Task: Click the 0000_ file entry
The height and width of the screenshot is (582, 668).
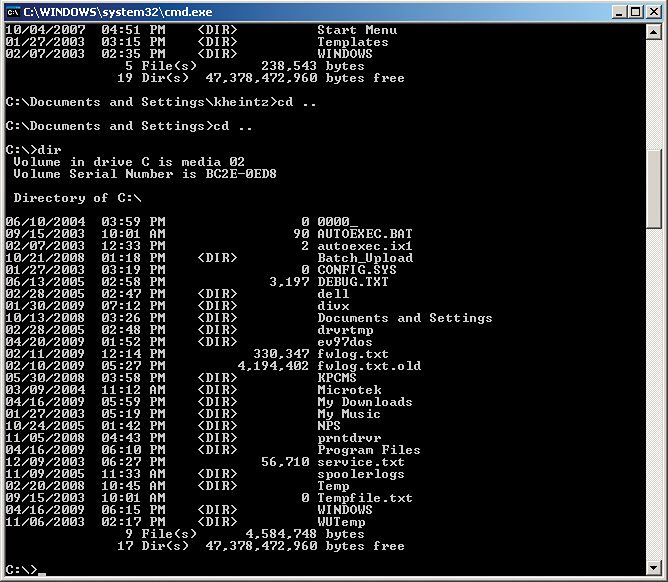Action: (x=337, y=222)
